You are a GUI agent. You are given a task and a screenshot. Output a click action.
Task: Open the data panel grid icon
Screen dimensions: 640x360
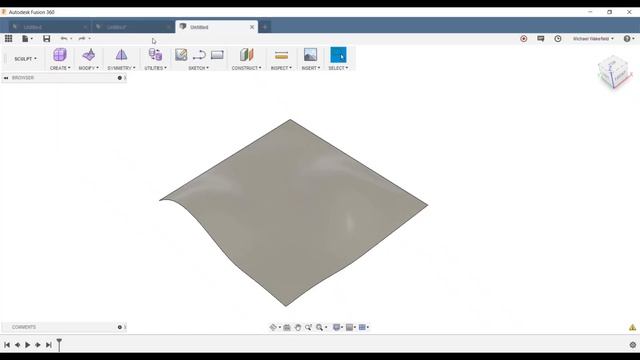click(x=8, y=38)
